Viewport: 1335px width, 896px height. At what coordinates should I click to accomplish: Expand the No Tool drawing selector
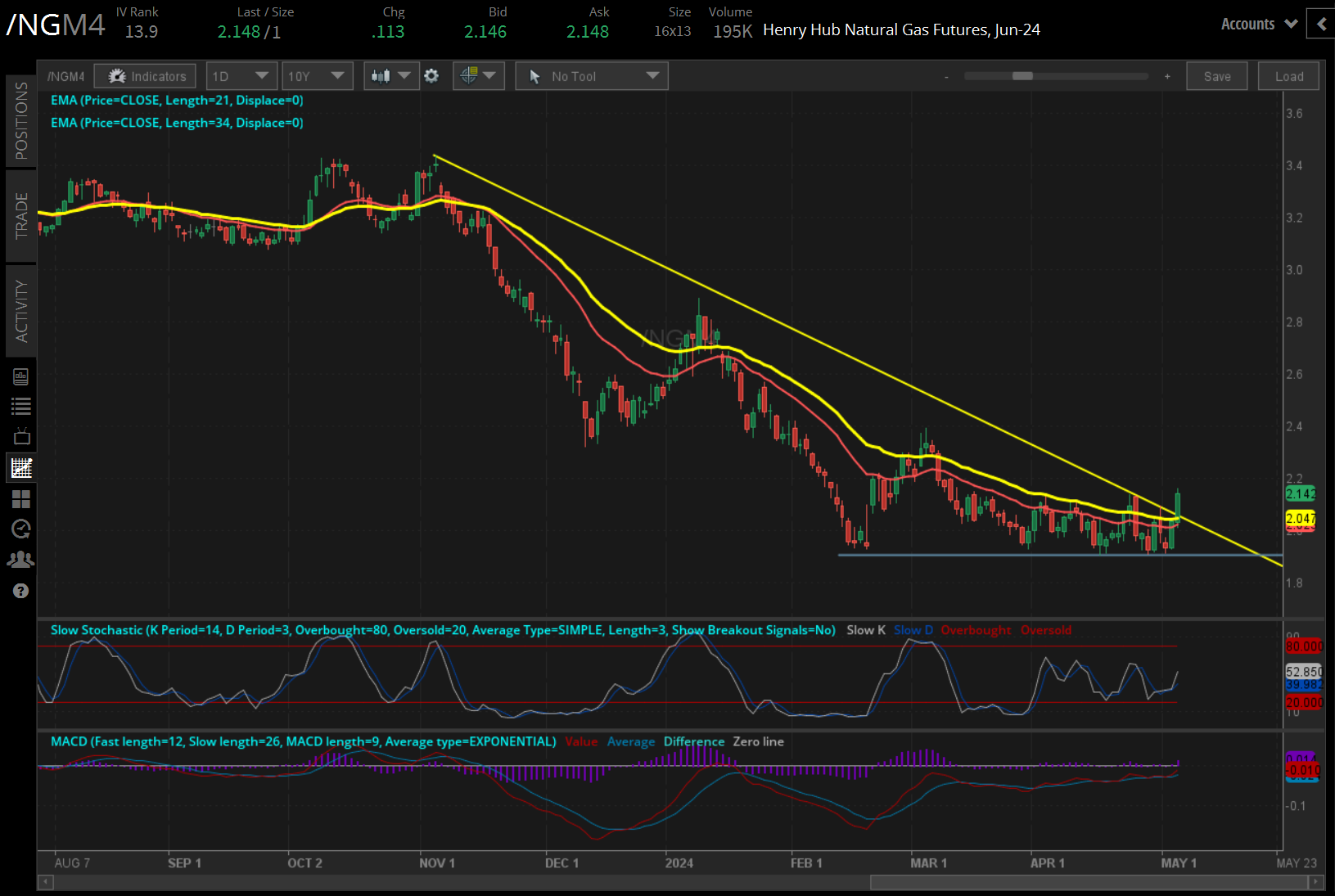pyautogui.click(x=591, y=76)
